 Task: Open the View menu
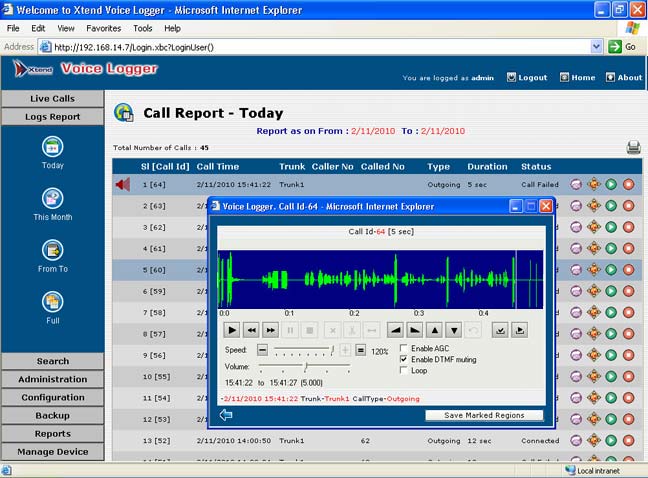pyautogui.click(x=66, y=28)
